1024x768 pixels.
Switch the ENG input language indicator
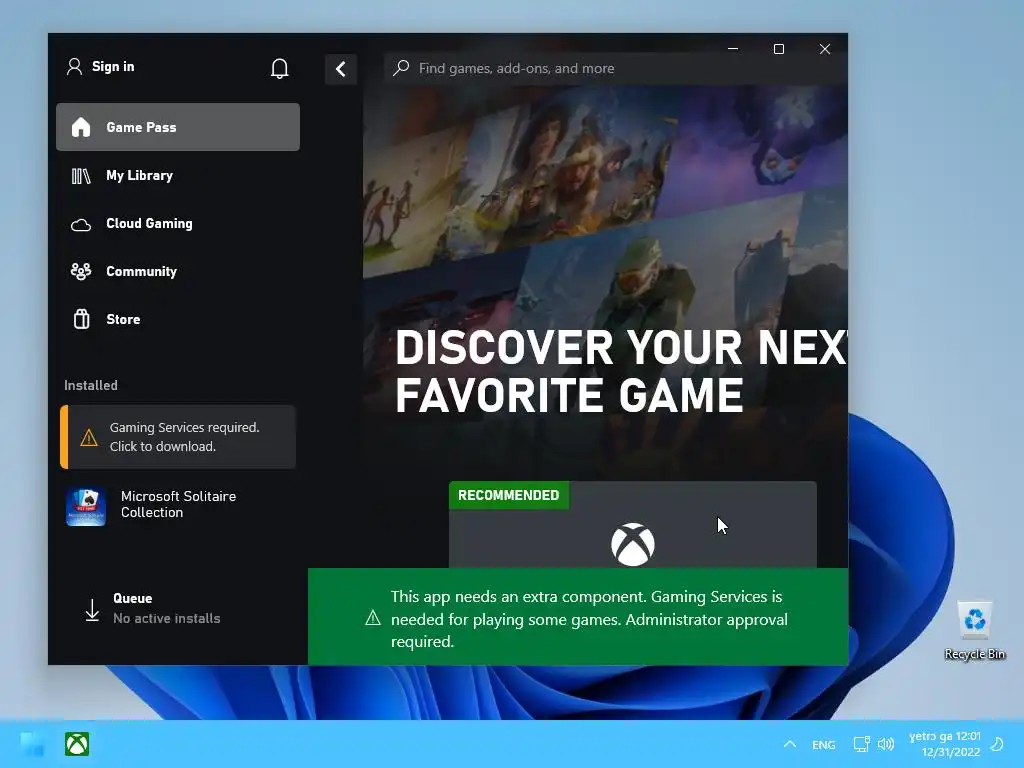coord(824,744)
